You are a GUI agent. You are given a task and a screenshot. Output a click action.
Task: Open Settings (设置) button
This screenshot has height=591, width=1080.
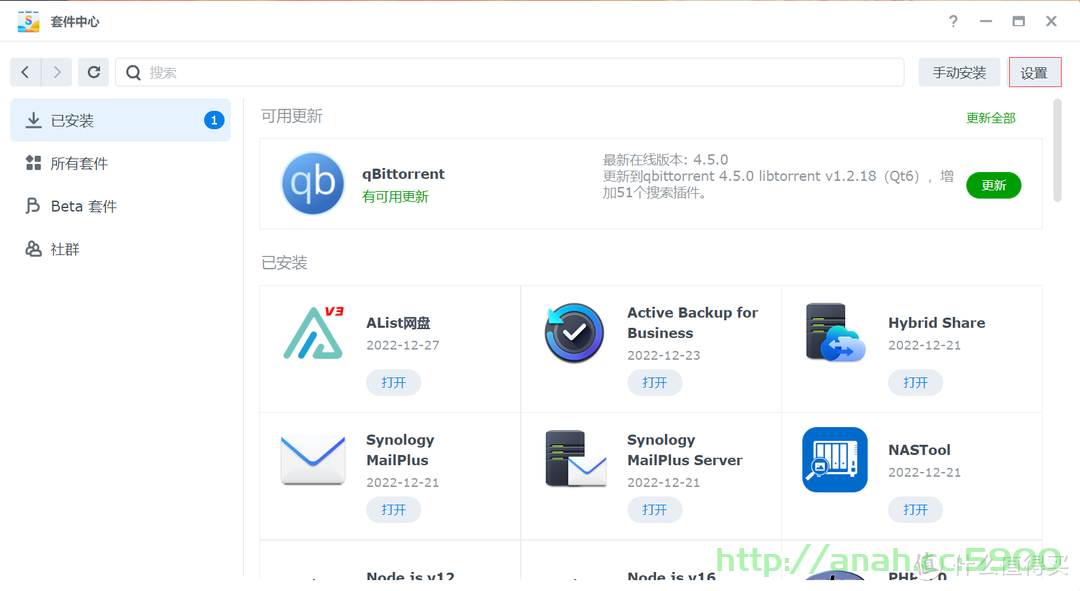click(x=1035, y=72)
